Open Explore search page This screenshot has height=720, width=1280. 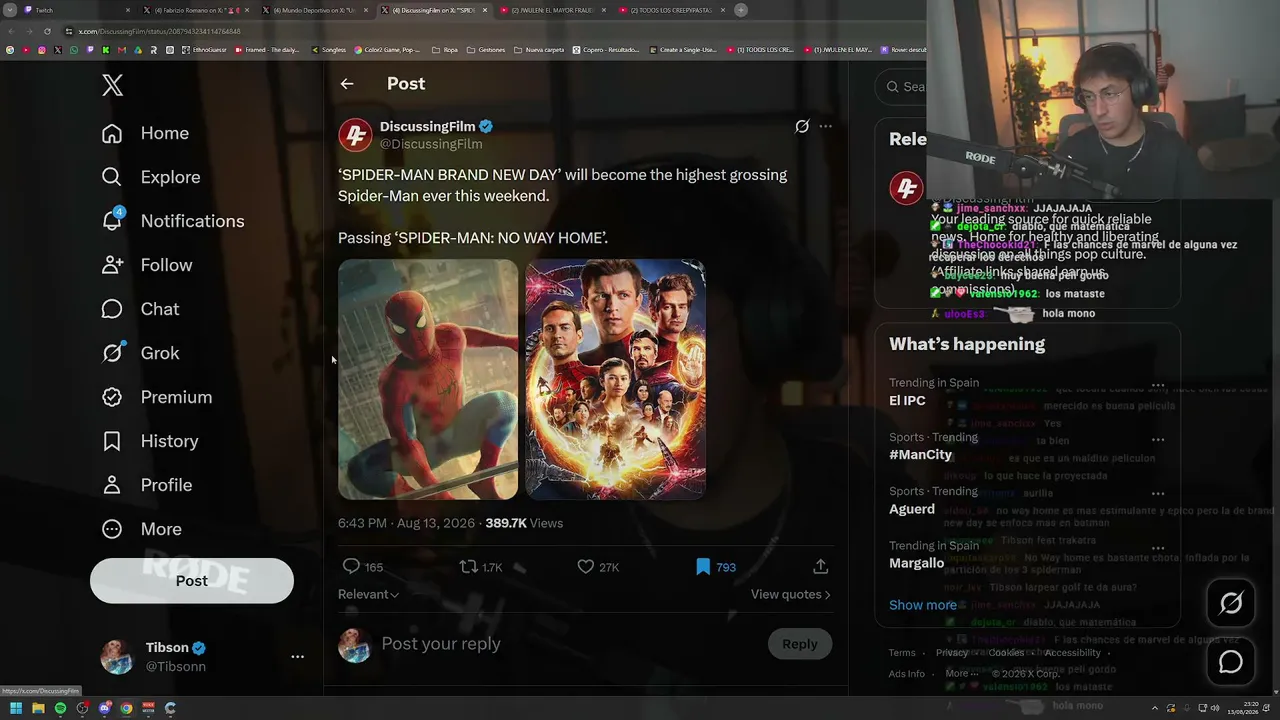pos(151,177)
